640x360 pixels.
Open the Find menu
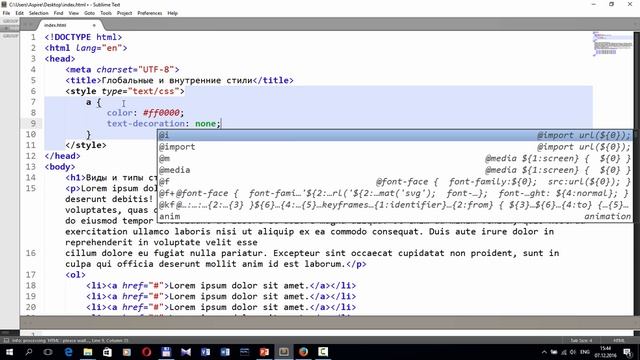click(58, 13)
